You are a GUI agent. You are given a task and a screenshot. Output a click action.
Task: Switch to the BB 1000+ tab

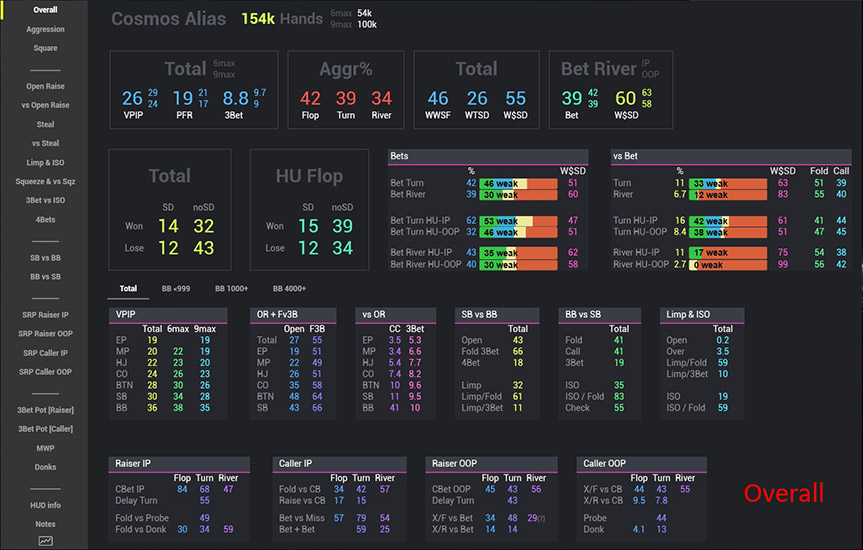(x=231, y=288)
